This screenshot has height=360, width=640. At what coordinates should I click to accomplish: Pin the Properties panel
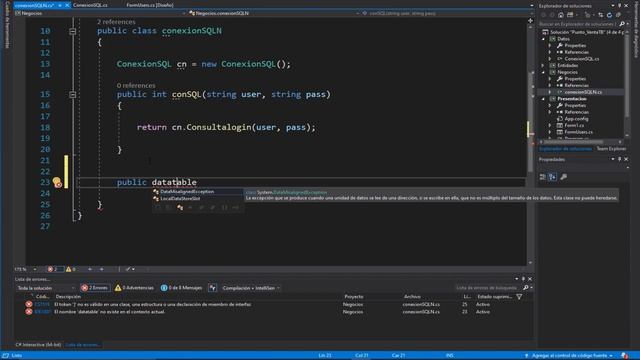pos(619,159)
